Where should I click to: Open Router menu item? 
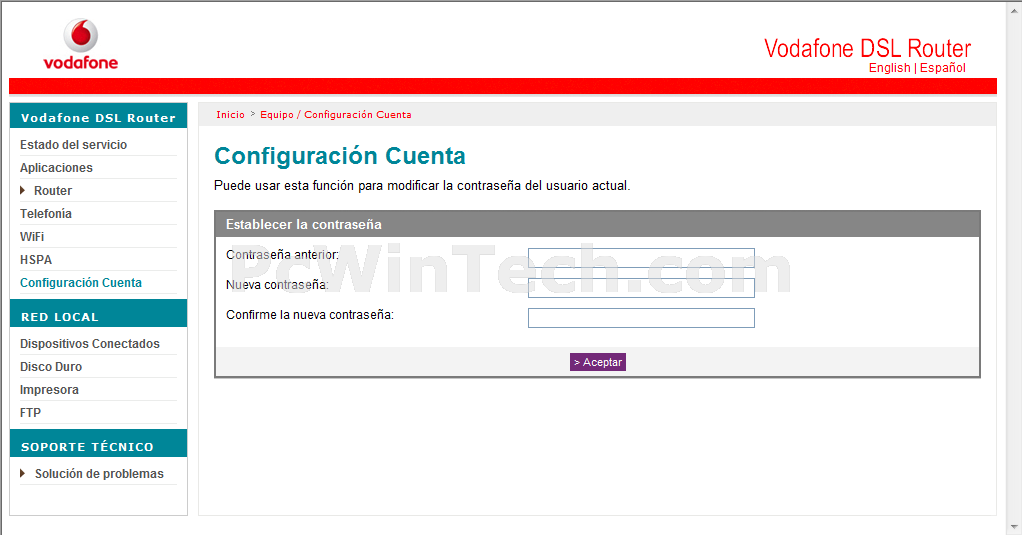(x=53, y=191)
